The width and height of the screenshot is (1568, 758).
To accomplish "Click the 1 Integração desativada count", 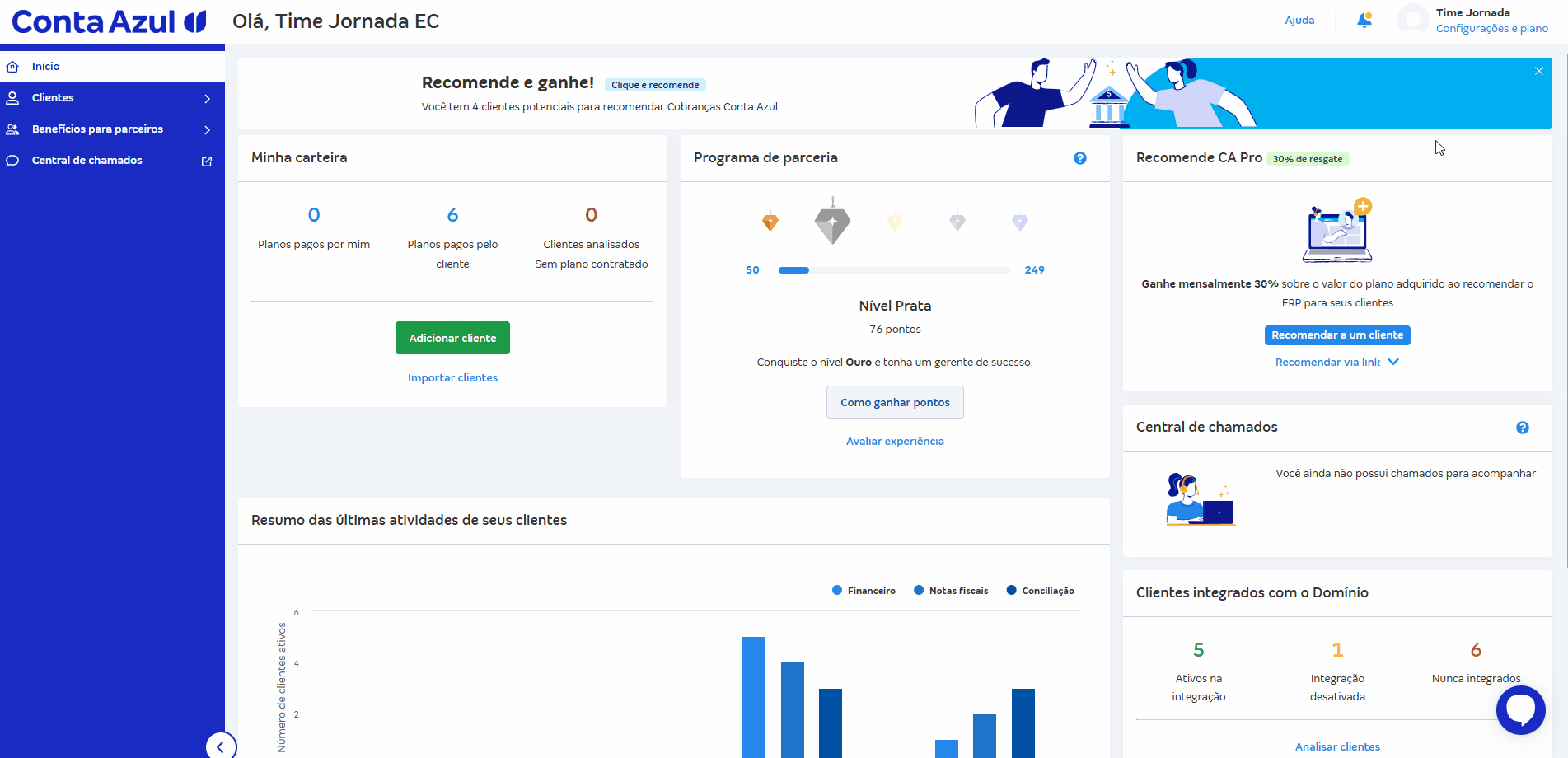I will pos(1337,650).
